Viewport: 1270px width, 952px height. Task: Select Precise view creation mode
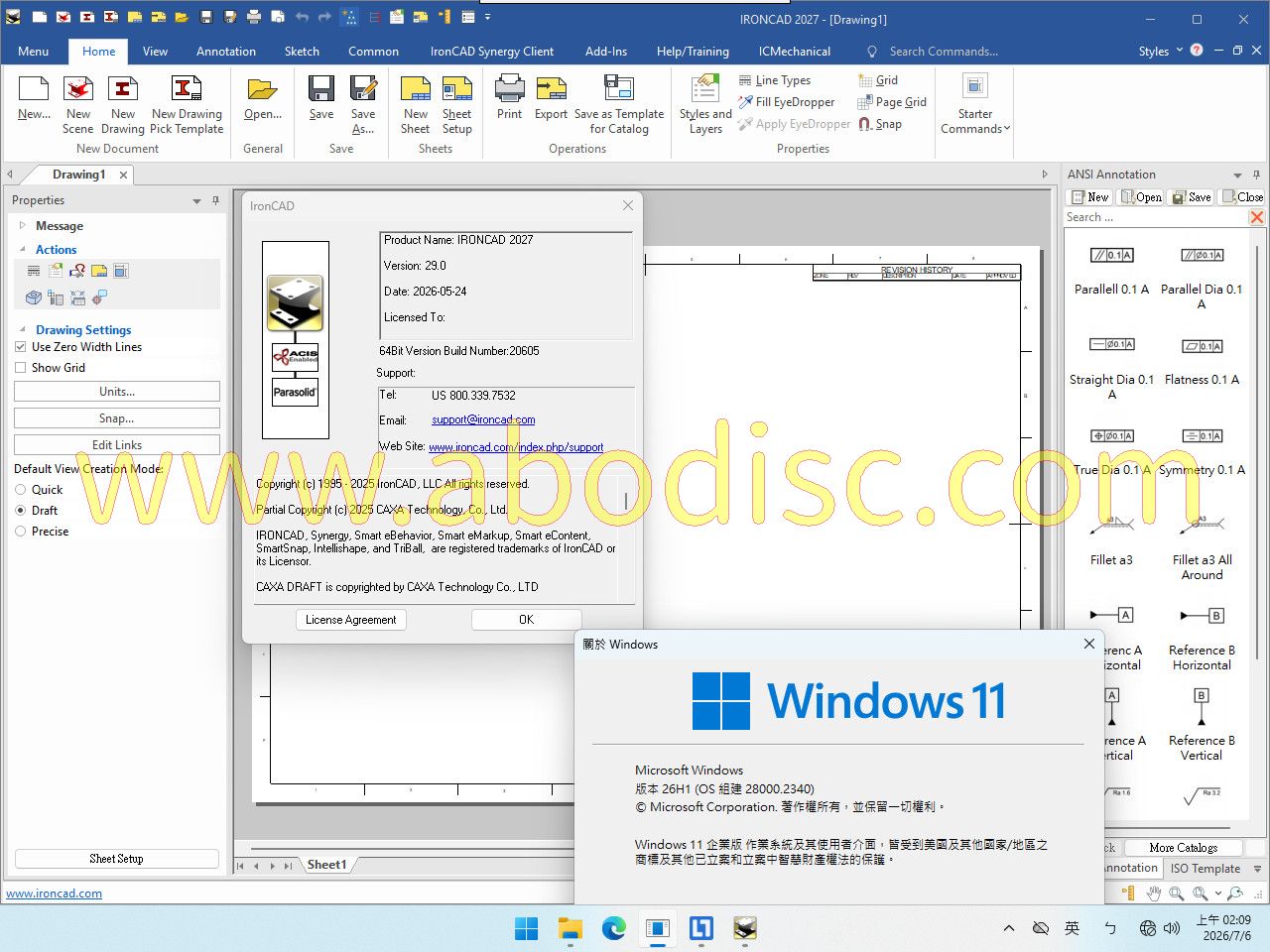click(x=21, y=532)
